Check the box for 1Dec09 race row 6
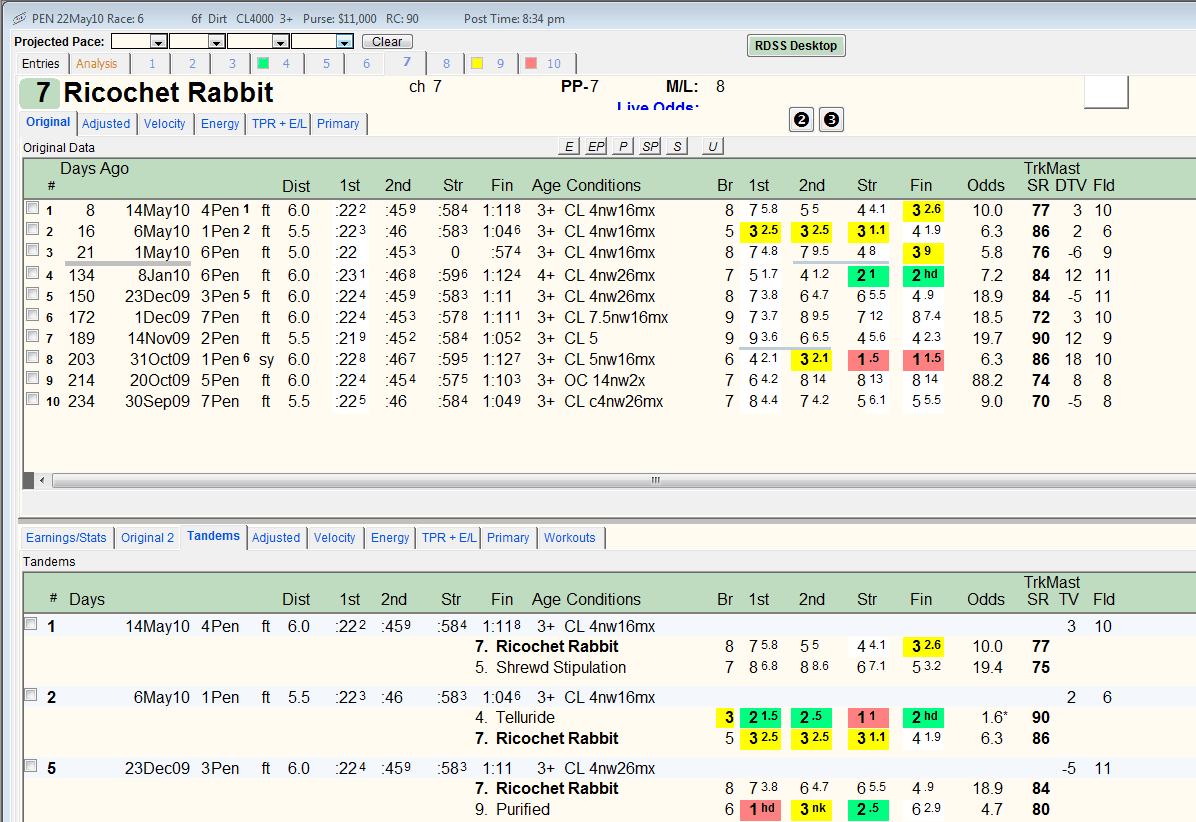Image resolution: width=1196 pixels, height=822 pixels. [x=33, y=315]
